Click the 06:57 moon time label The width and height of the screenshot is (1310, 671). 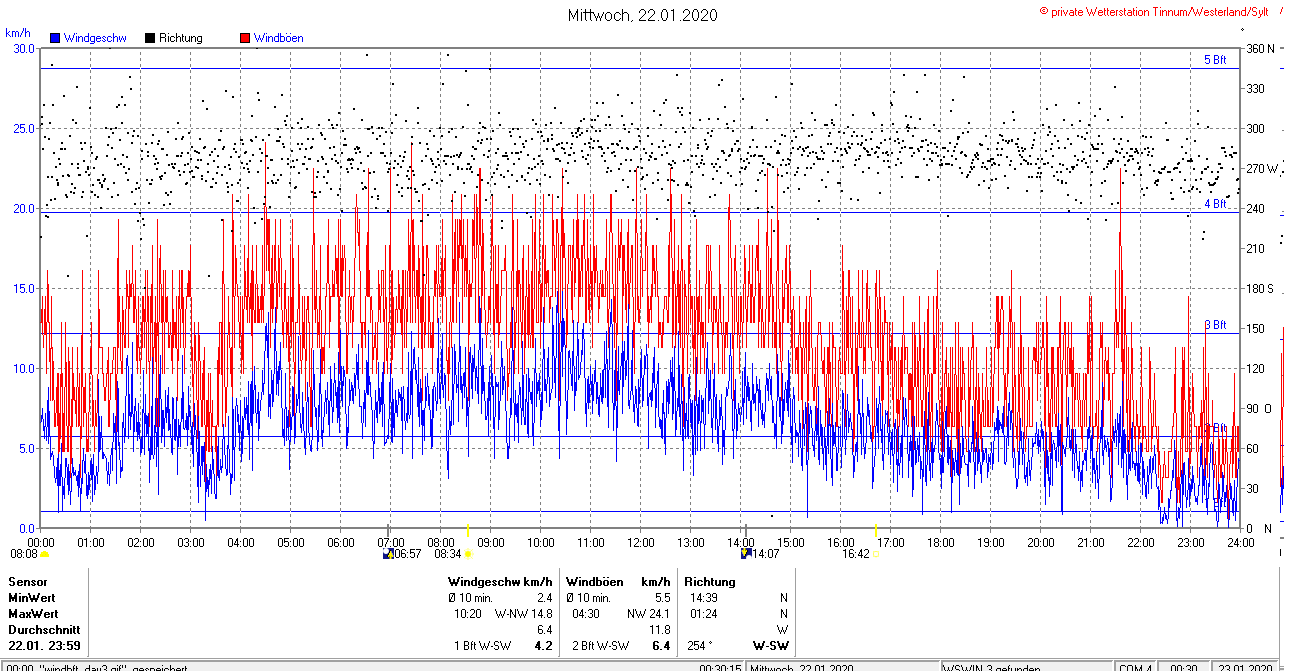[x=408, y=553]
